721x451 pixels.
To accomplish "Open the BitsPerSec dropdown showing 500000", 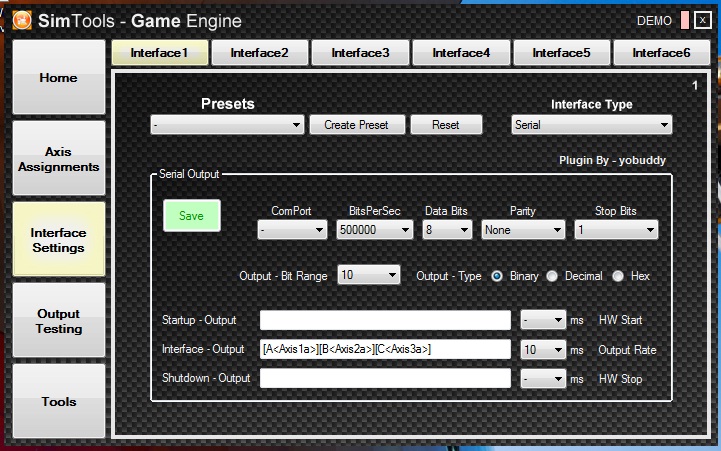I will 374,229.
